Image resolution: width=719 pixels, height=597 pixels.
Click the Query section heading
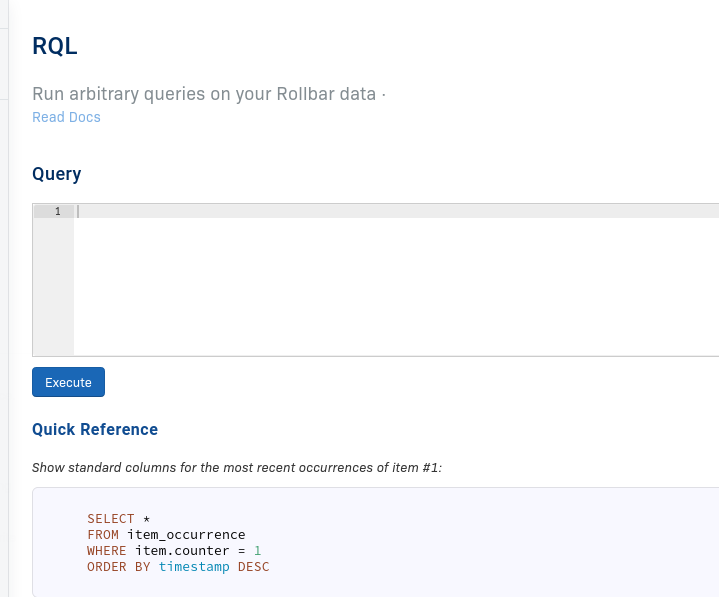coord(57,174)
